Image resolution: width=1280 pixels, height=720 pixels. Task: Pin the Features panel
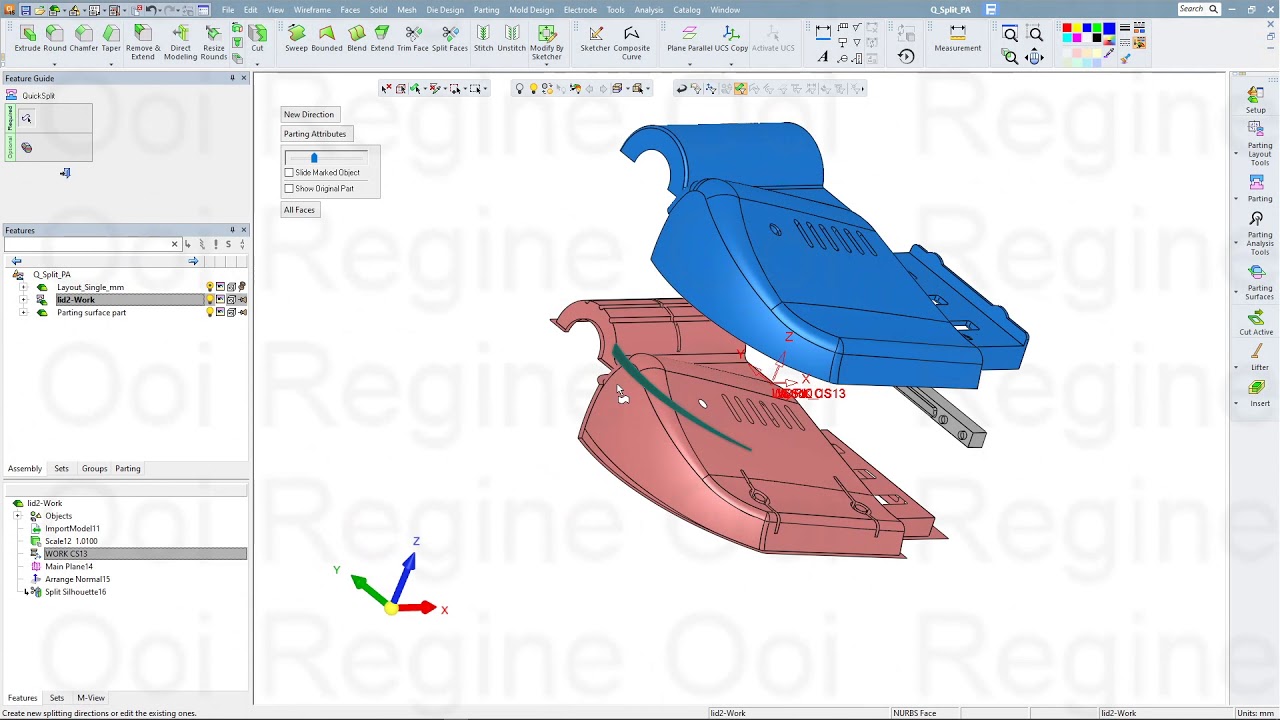pyautogui.click(x=232, y=230)
